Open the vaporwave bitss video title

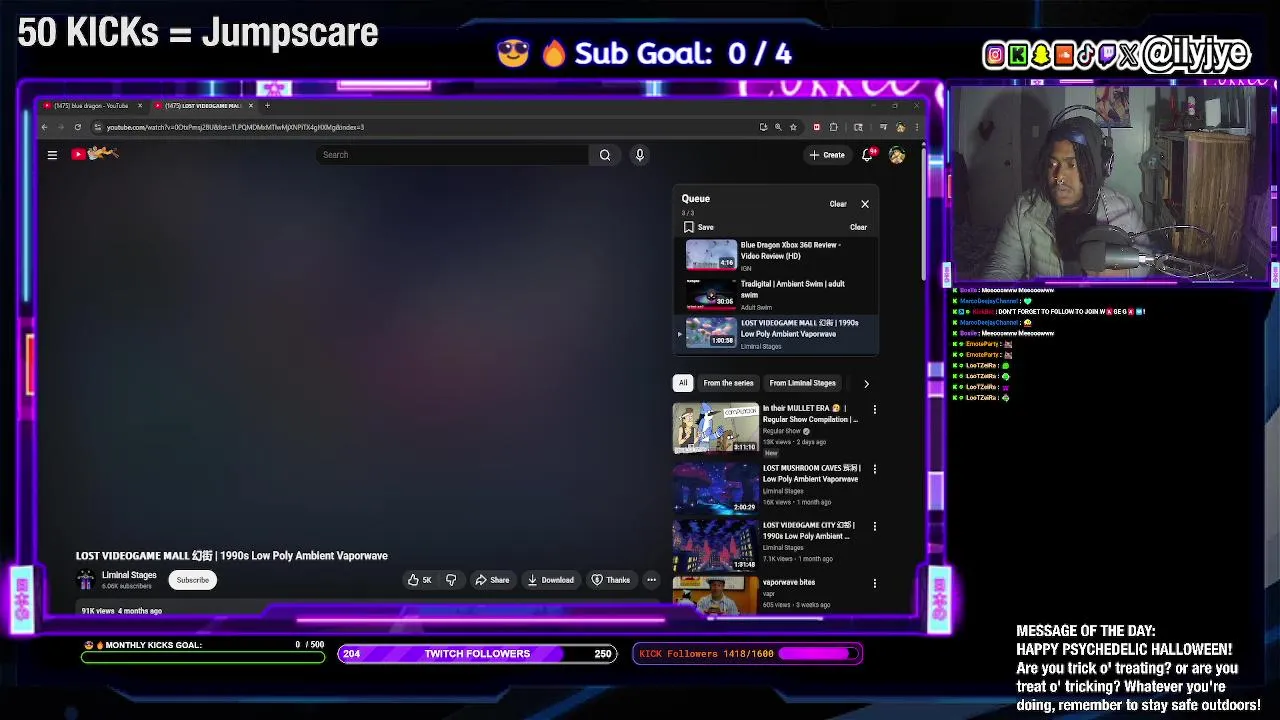click(789, 582)
